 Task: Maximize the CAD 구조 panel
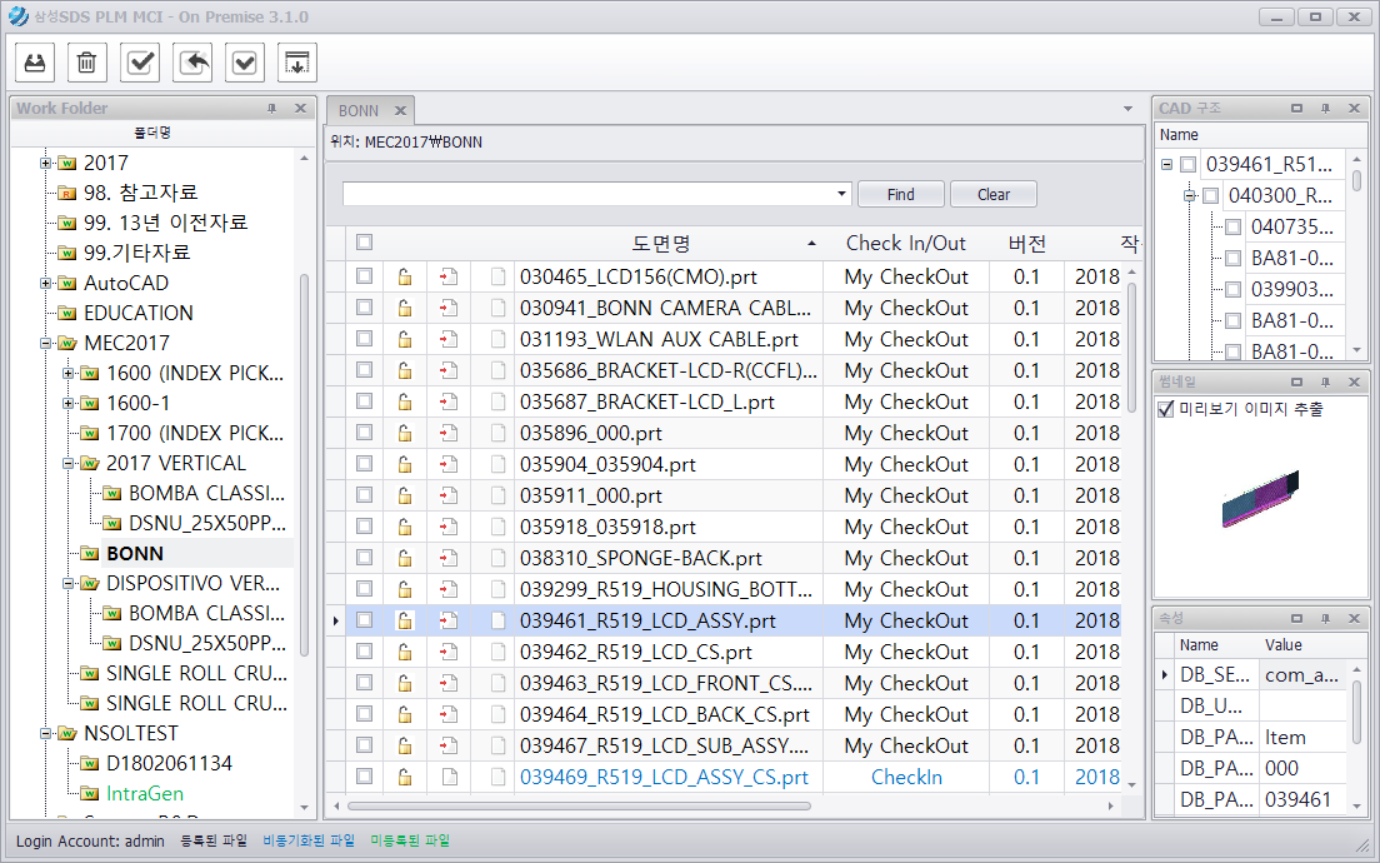[x=1297, y=109]
